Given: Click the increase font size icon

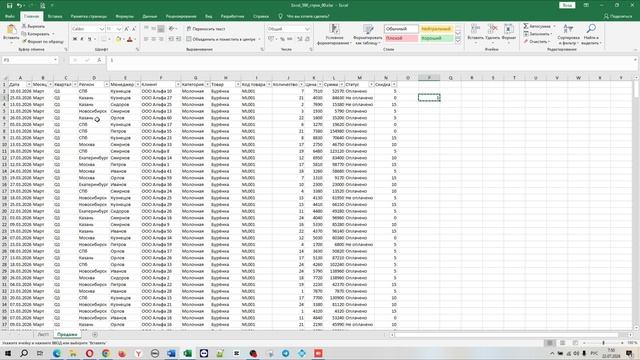Looking at the screenshot, I should (127, 29).
